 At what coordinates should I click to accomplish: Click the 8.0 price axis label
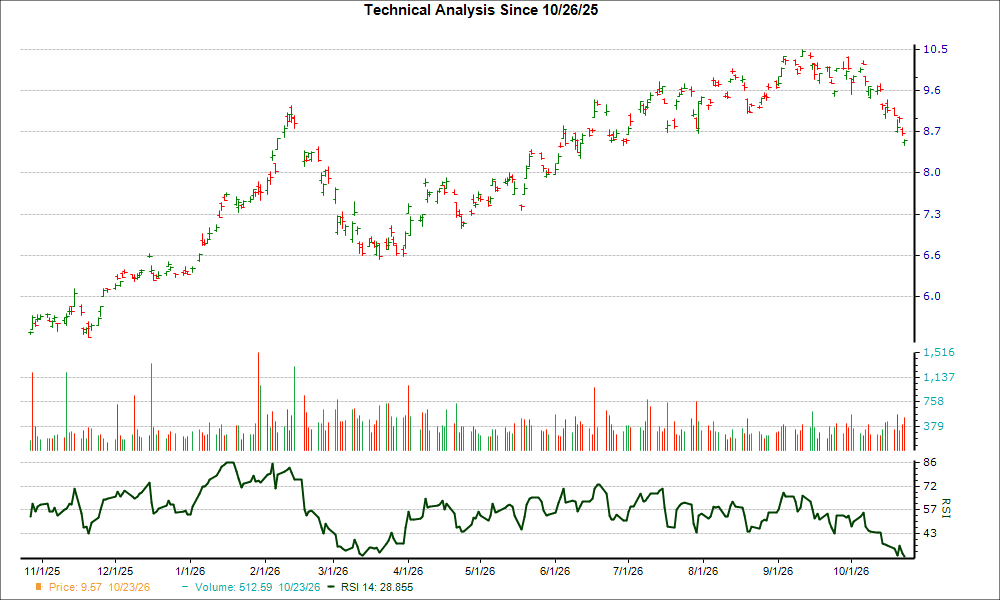point(932,172)
